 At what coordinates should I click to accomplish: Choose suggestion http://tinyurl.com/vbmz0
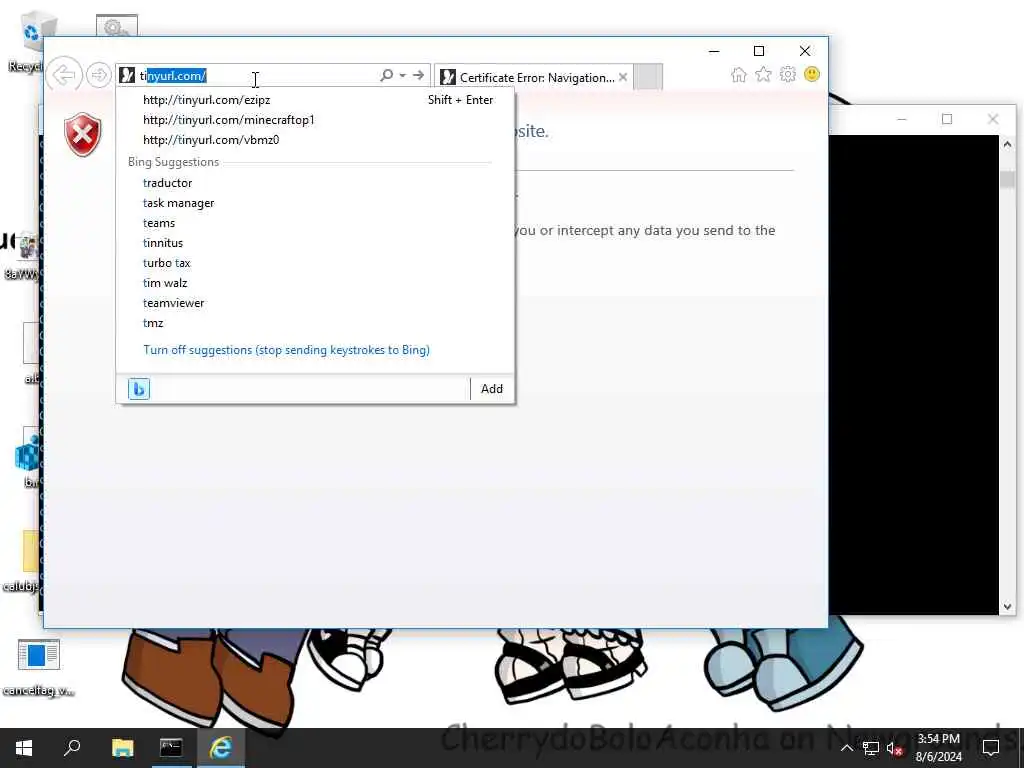315,140
